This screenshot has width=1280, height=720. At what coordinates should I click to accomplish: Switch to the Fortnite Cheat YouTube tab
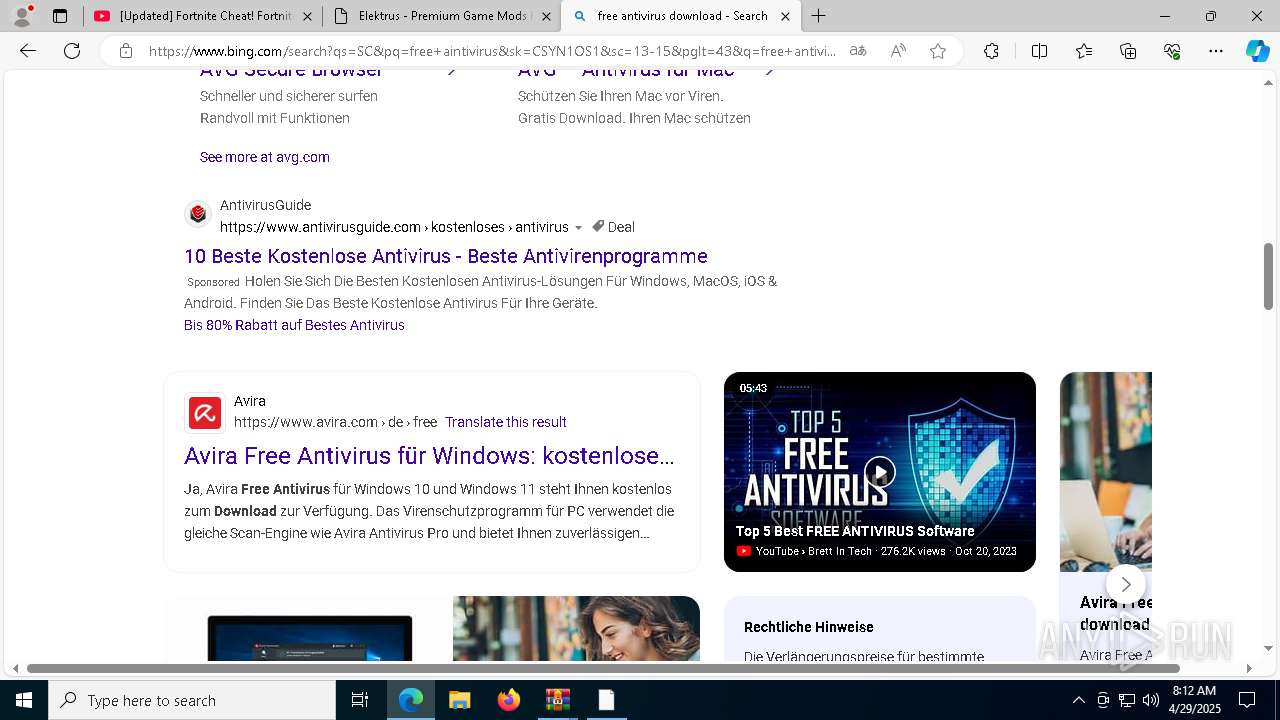(201, 16)
